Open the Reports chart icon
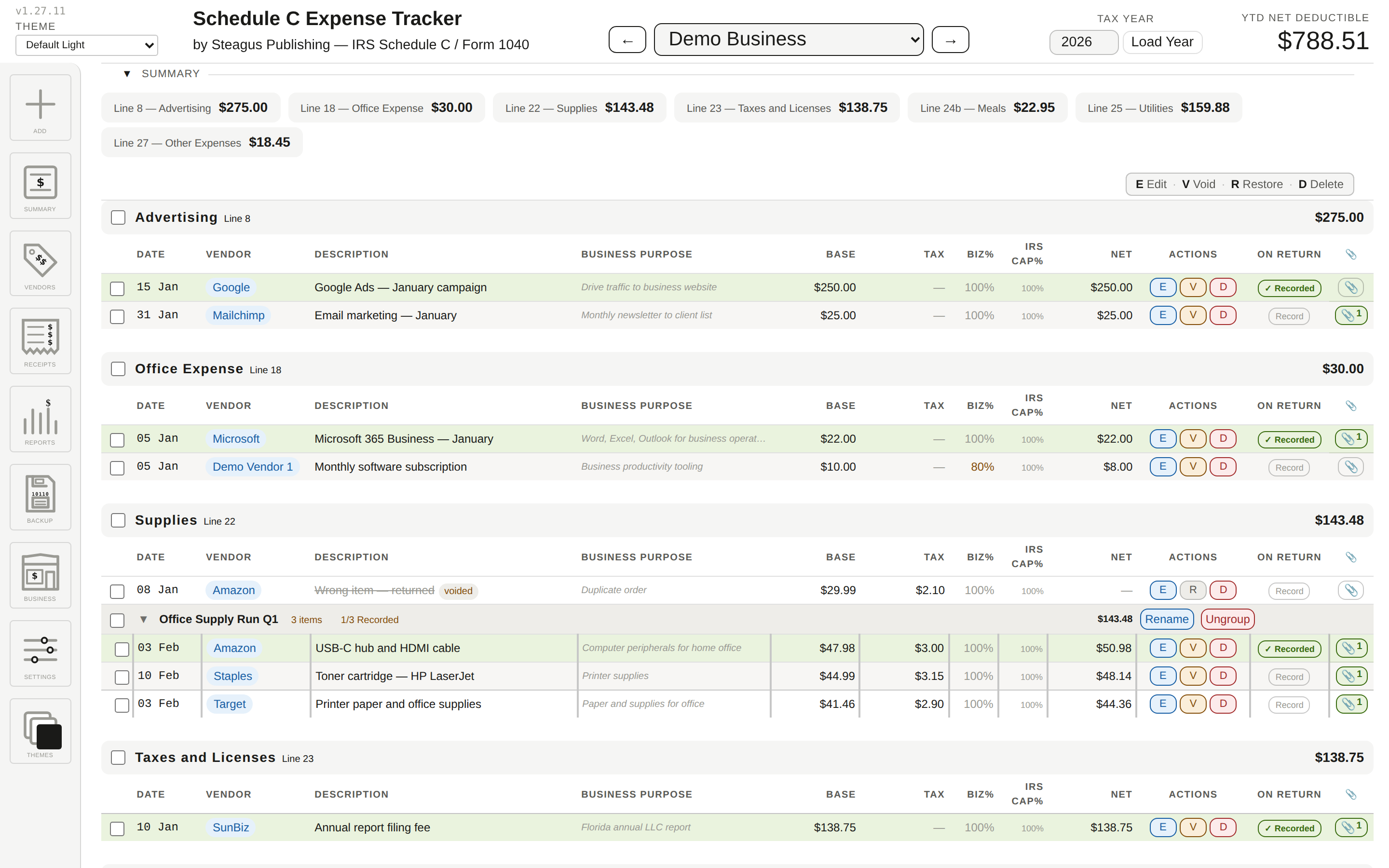Viewport: 1389px width, 868px height. pyautogui.click(x=40, y=419)
